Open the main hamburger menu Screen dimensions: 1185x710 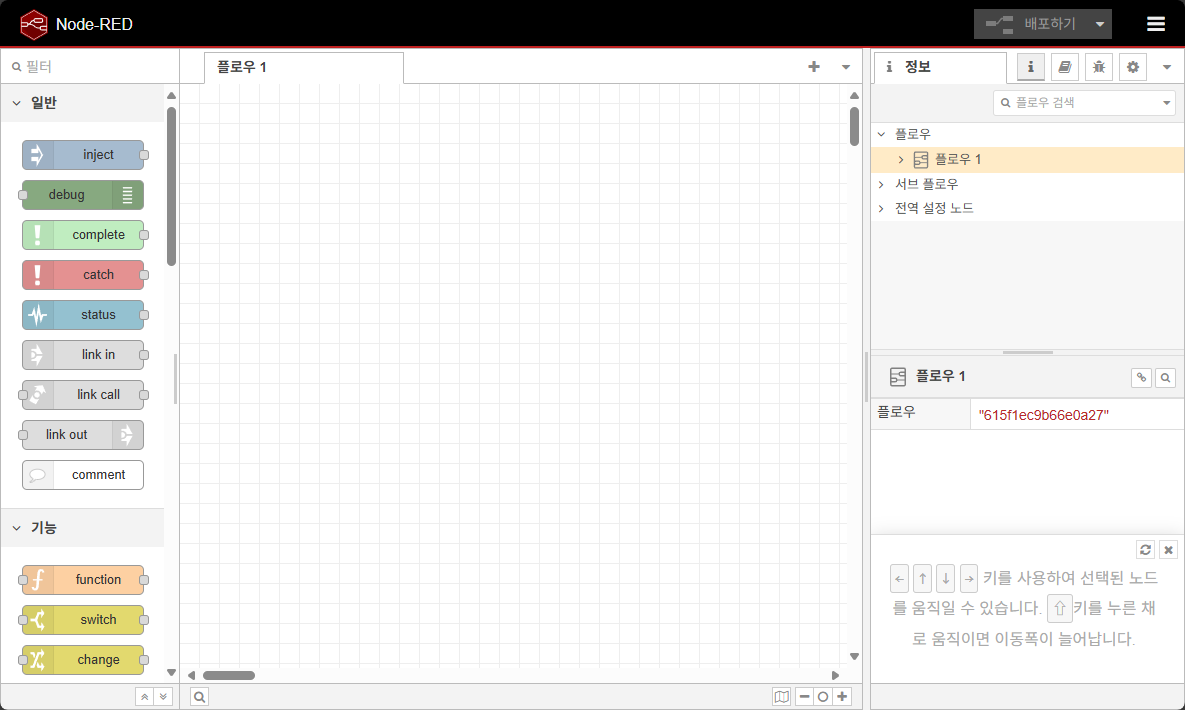click(1156, 24)
